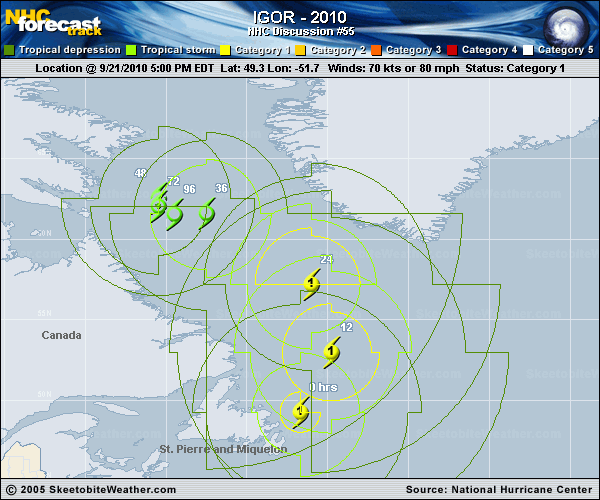Click the 'IGOR - 2010' title

pyautogui.click(x=300, y=17)
